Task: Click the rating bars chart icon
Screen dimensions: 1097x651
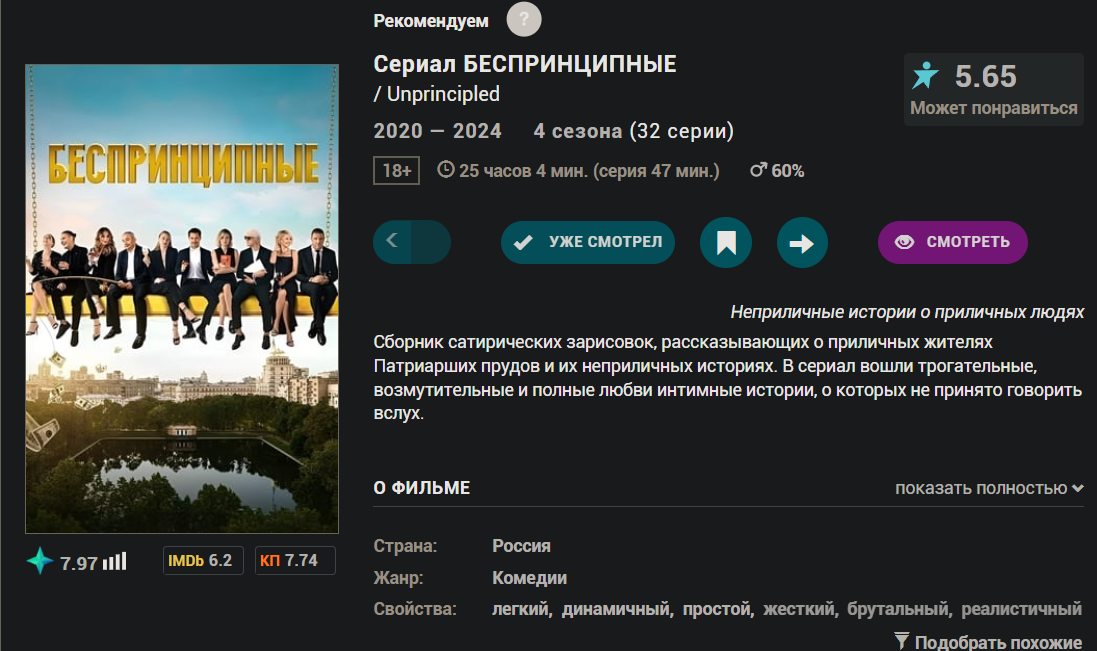Action: pyautogui.click(x=115, y=561)
